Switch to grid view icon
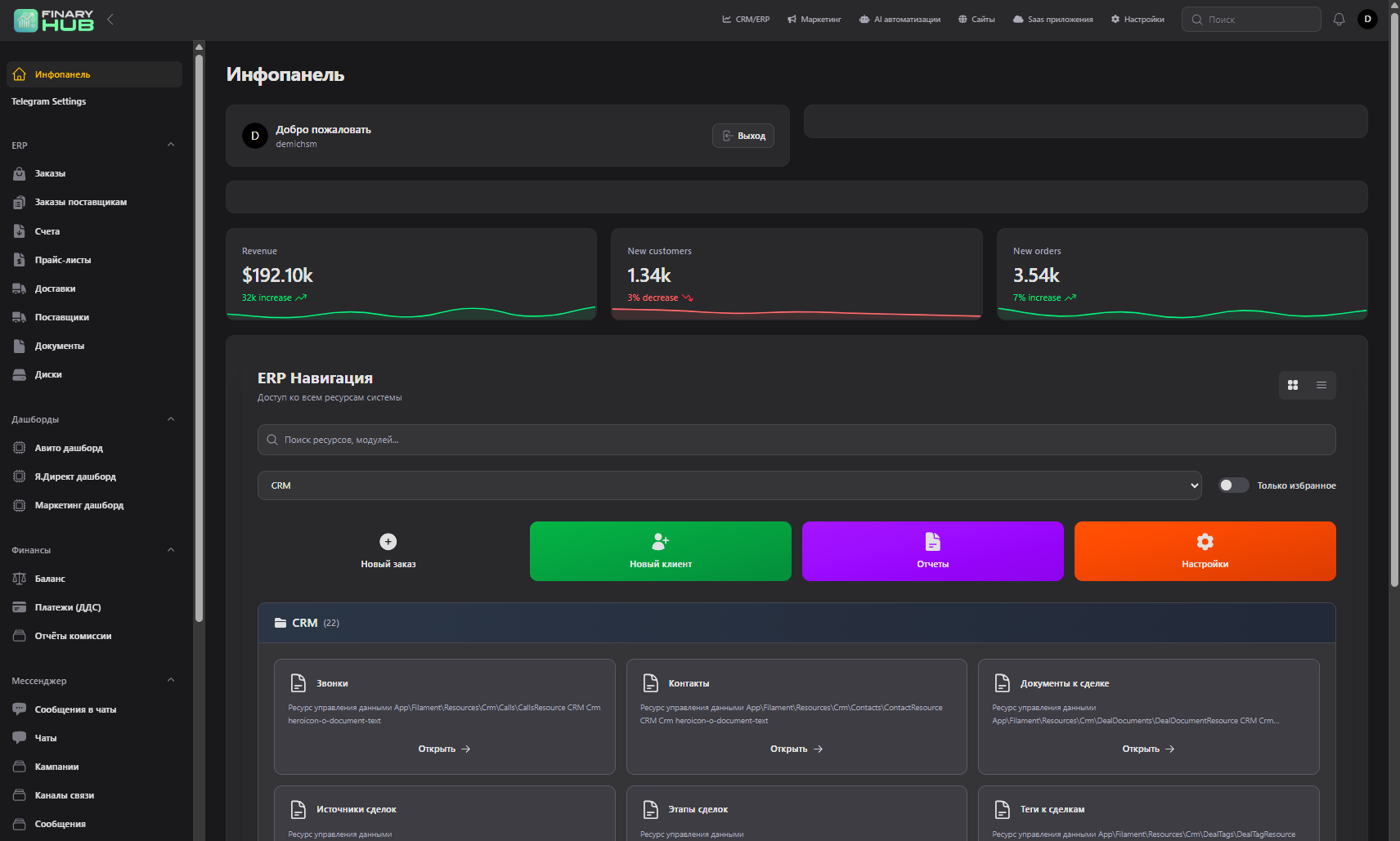 coord(1293,385)
